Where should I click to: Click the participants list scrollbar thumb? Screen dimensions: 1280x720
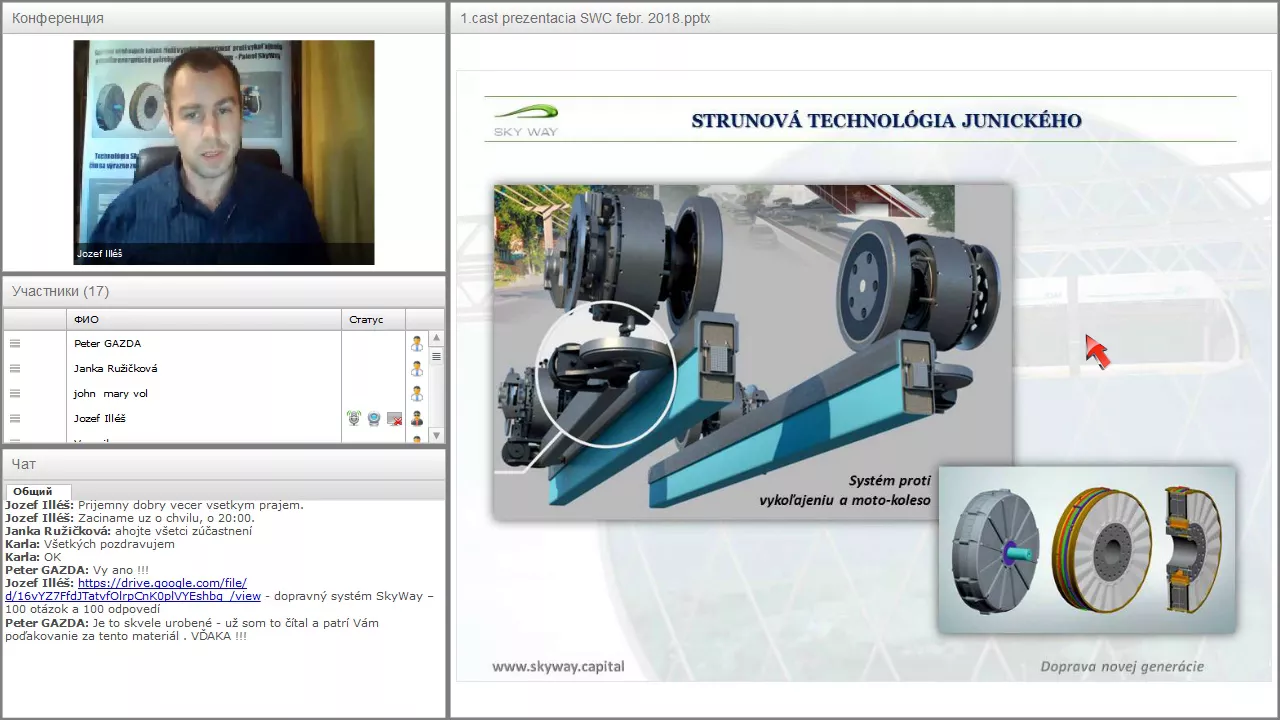pyautogui.click(x=436, y=356)
